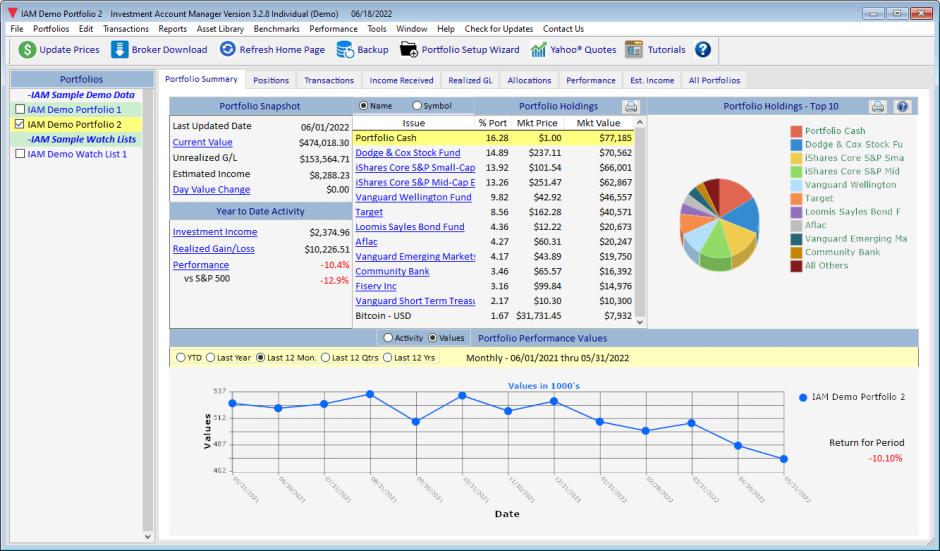Open the Fiserv Inc holding link
Image resolution: width=940 pixels, height=551 pixels.
click(376, 287)
